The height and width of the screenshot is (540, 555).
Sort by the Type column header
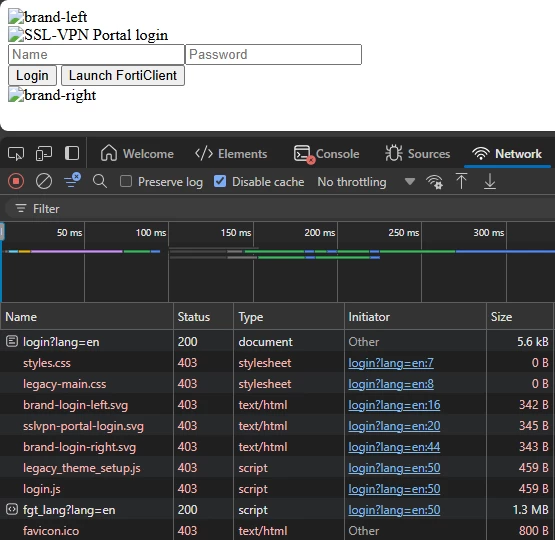289,316
